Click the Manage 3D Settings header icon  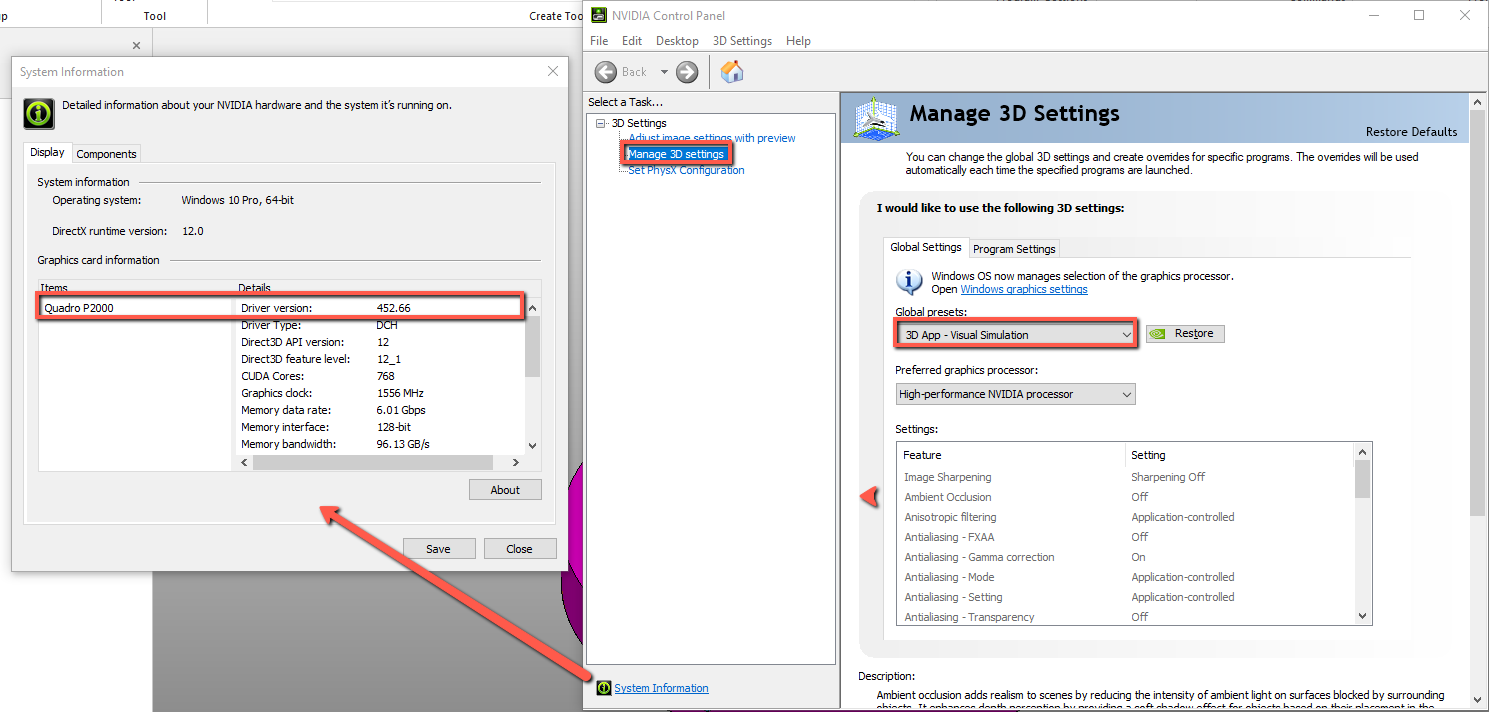tap(876, 117)
